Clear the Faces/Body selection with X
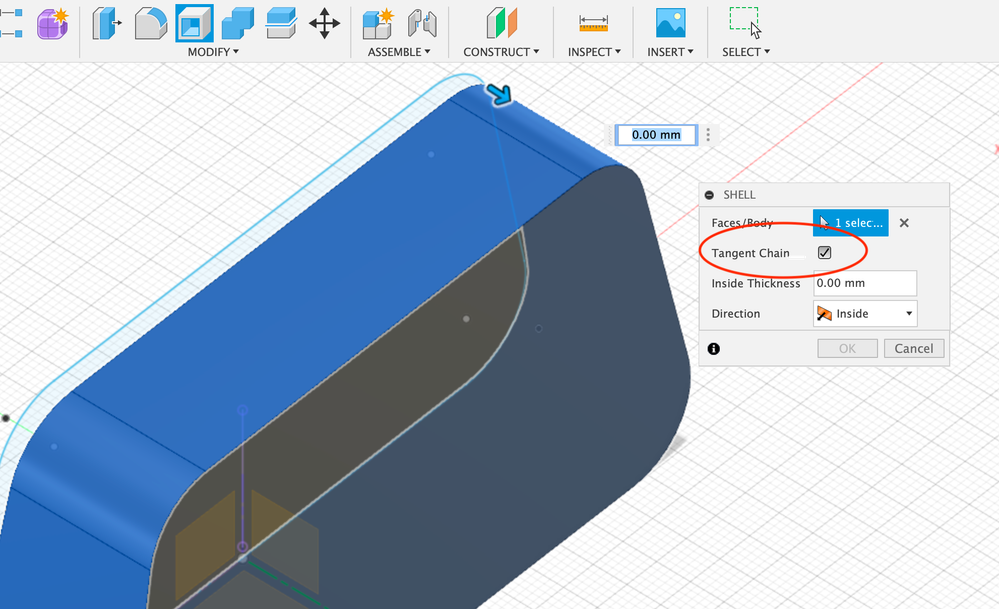Image resolution: width=999 pixels, height=609 pixels. click(x=904, y=223)
